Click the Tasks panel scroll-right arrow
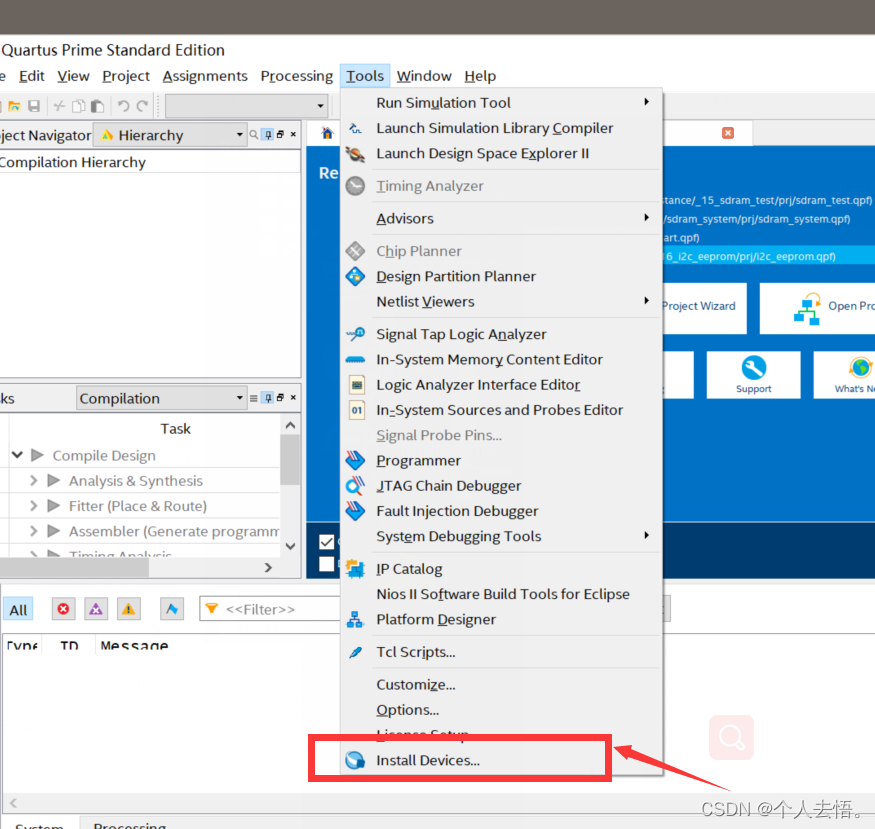The image size is (875, 829). 268,568
